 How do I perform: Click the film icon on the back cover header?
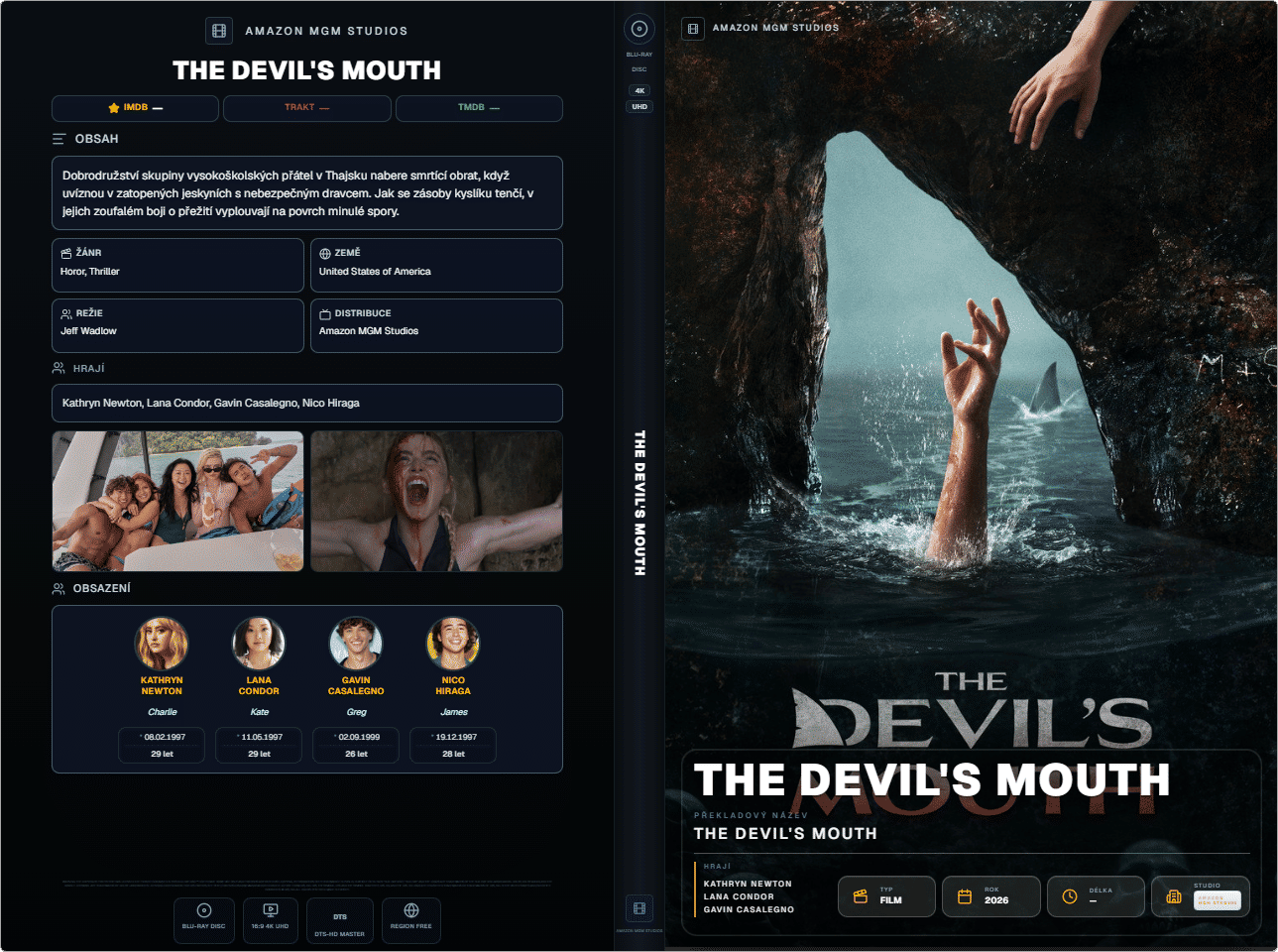pyautogui.click(x=219, y=31)
